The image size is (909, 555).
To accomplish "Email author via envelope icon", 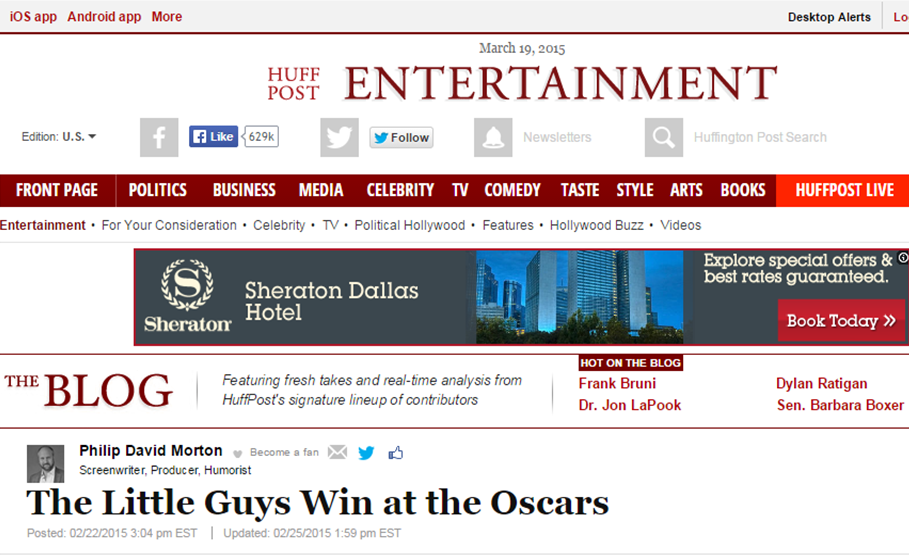I will (x=337, y=452).
